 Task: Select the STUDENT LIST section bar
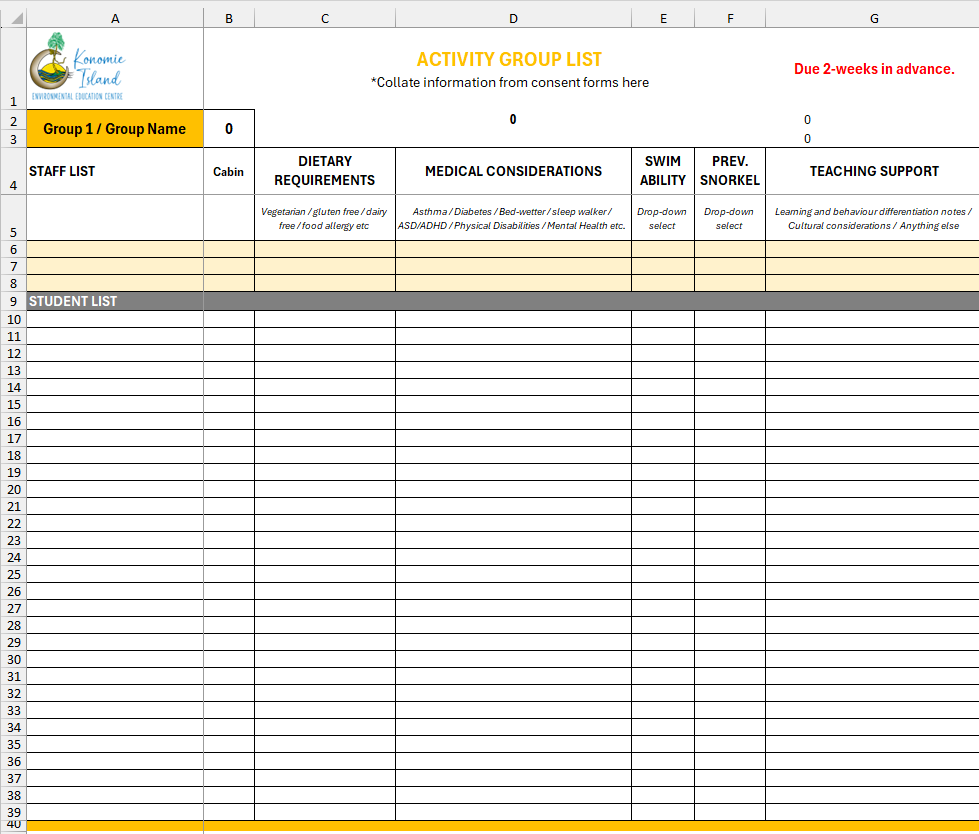[115, 301]
